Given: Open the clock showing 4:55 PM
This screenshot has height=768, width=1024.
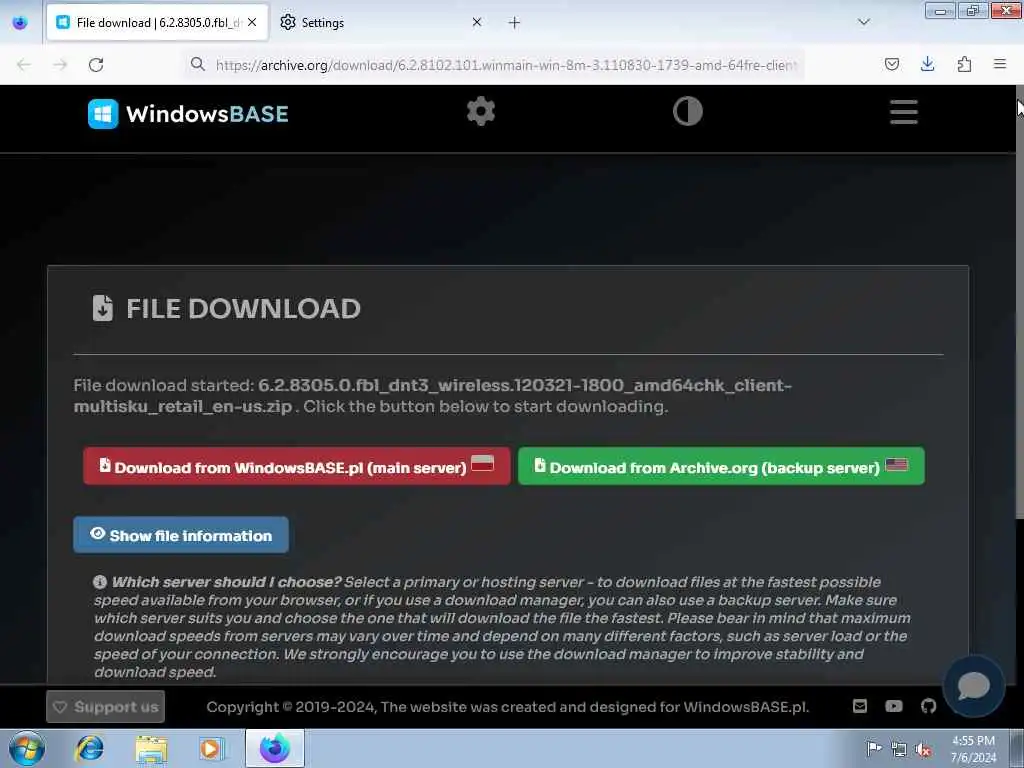Looking at the screenshot, I should pos(973,749).
